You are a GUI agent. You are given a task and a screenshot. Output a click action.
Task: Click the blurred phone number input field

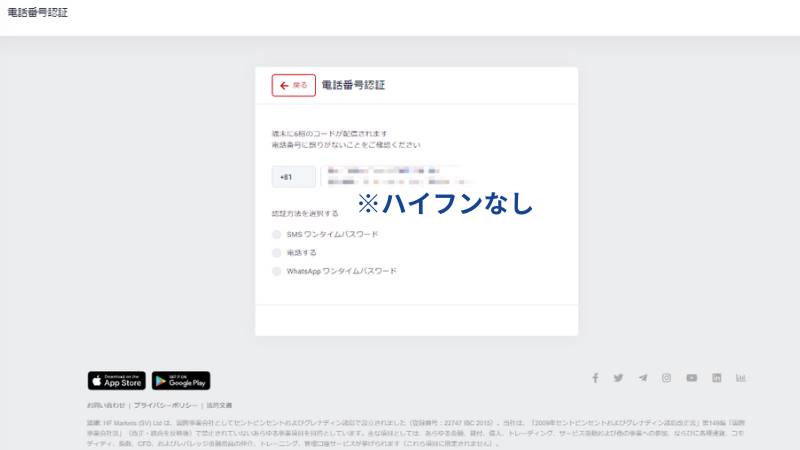pos(390,177)
